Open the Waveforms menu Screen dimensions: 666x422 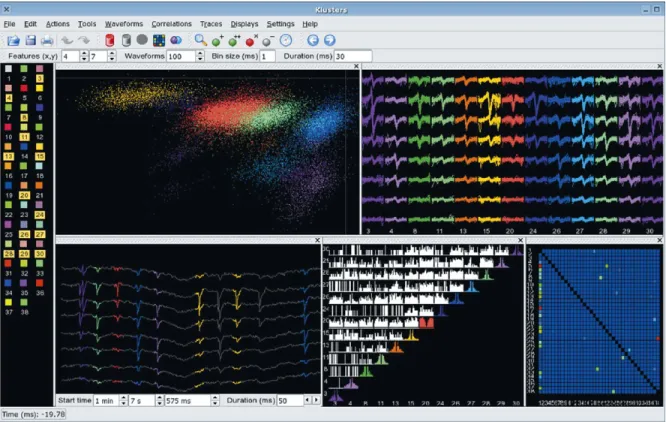(124, 24)
